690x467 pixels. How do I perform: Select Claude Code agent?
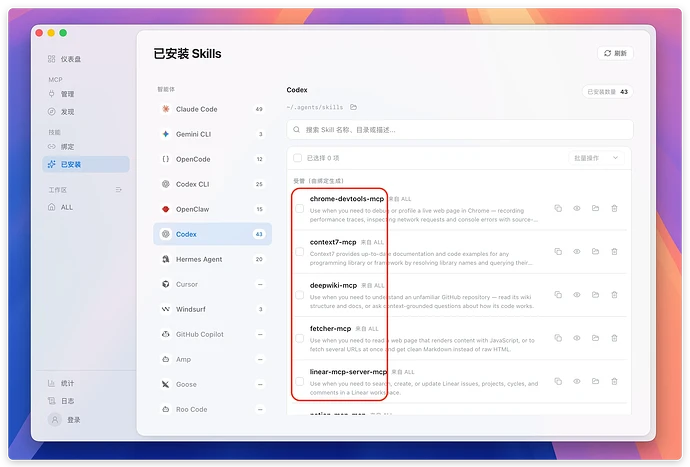click(x=213, y=109)
